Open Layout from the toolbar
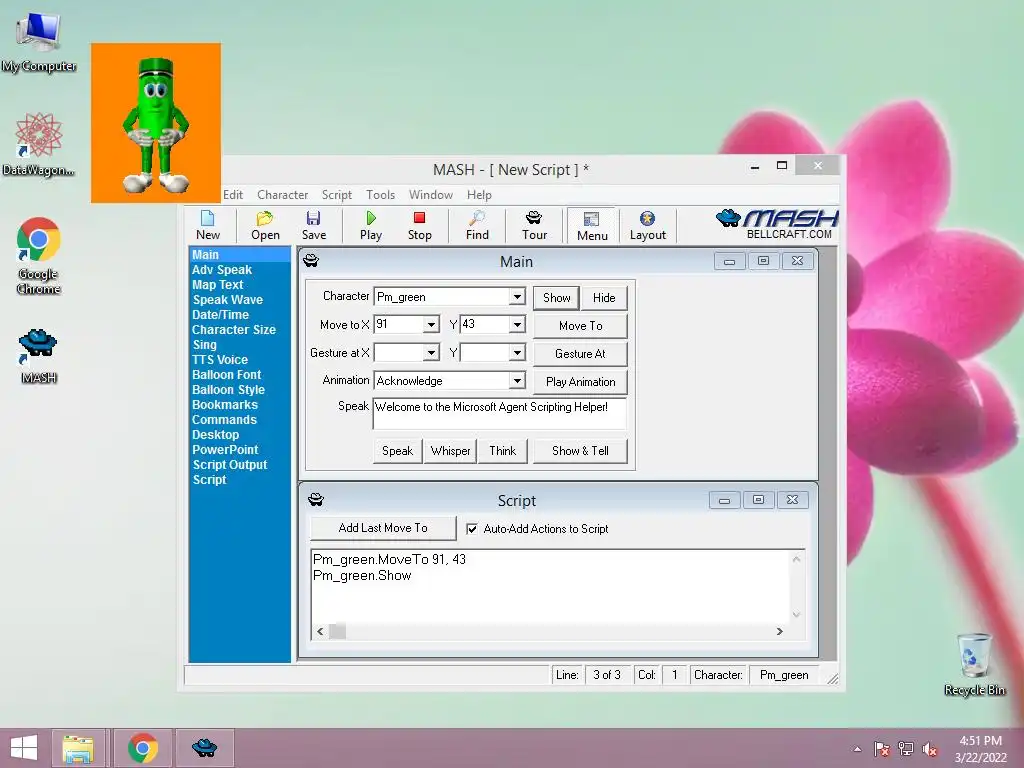 tap(647, 226)
